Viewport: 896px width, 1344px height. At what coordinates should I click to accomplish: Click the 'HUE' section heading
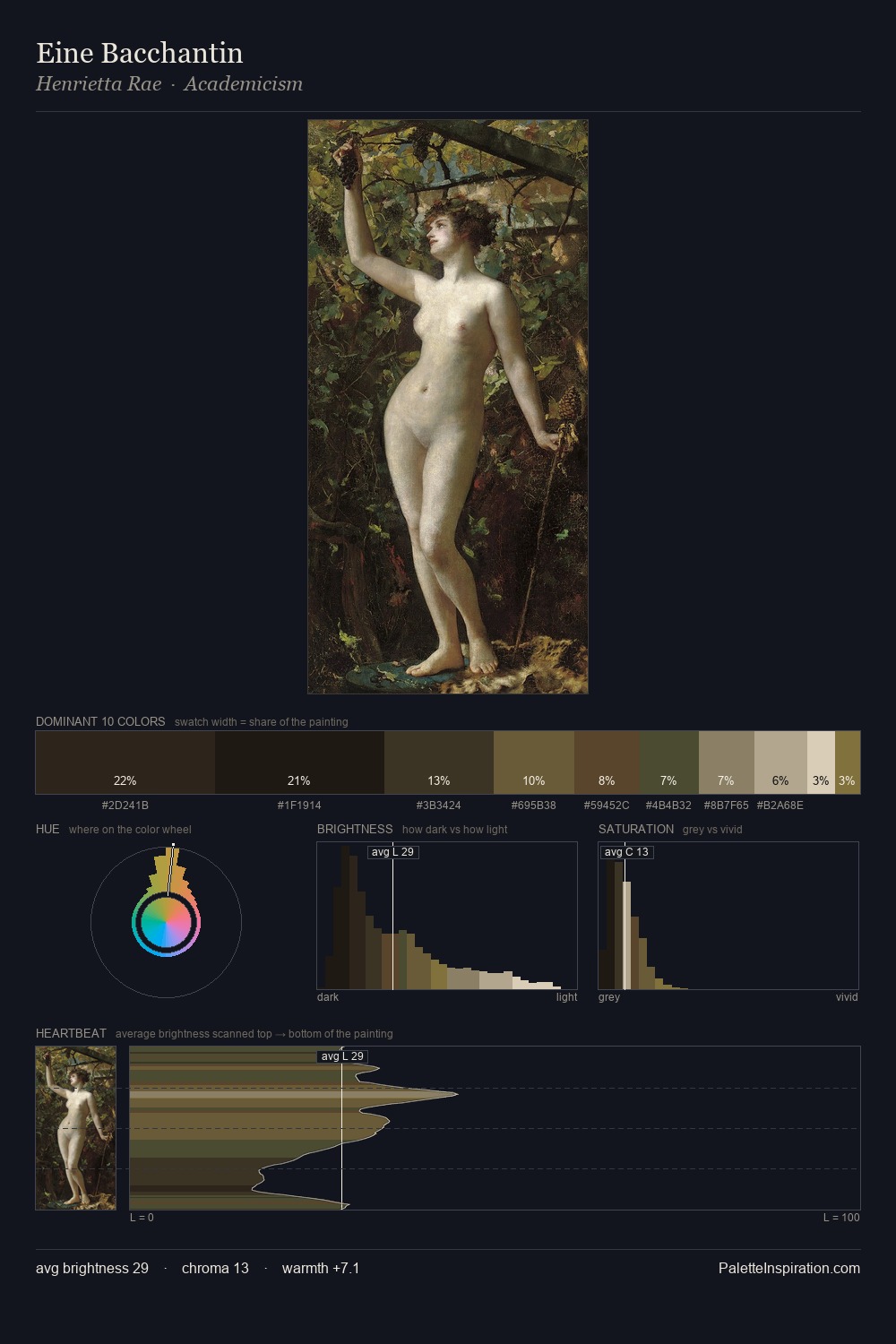47,829
